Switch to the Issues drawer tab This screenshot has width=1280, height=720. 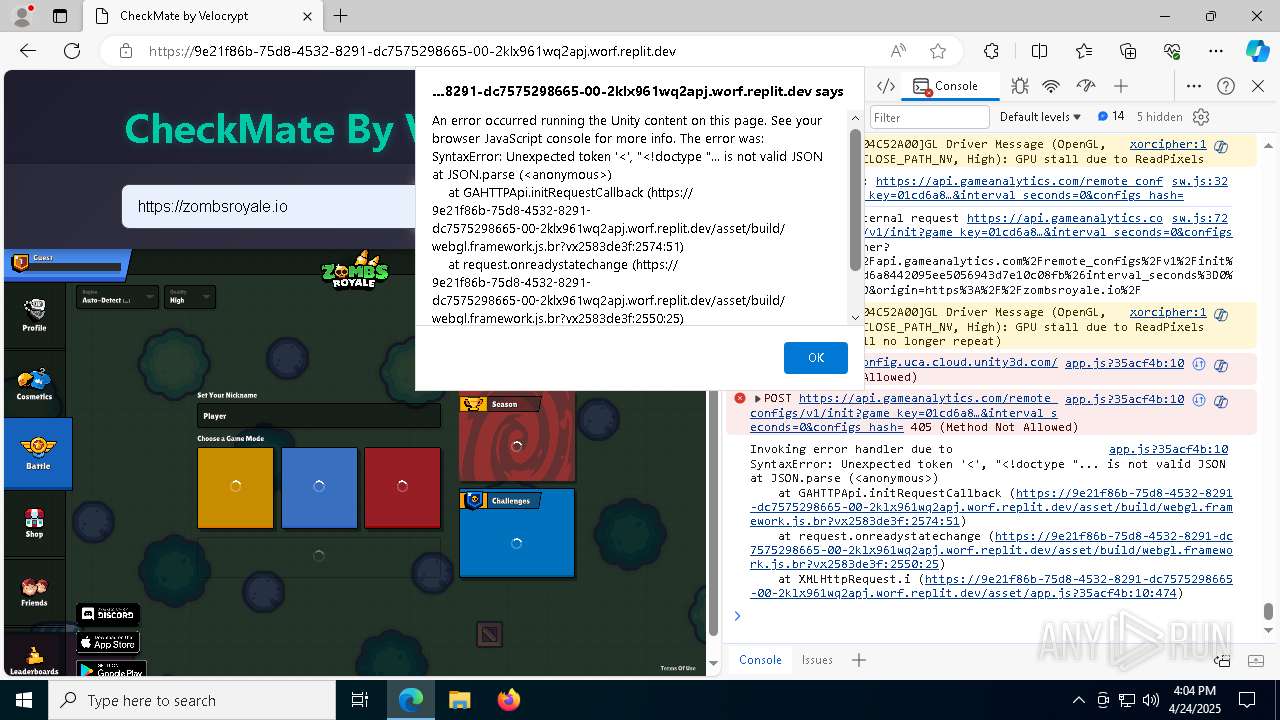pos(817,660)
